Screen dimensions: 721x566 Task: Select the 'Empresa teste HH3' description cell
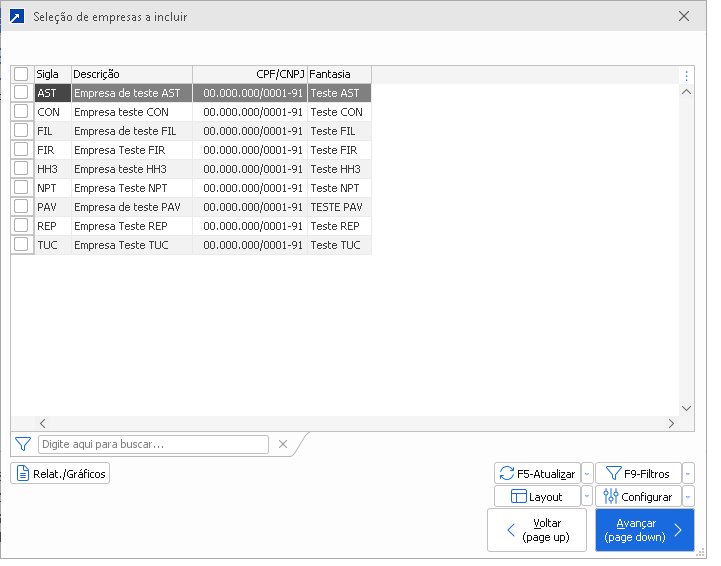click(x=132, y=169)
